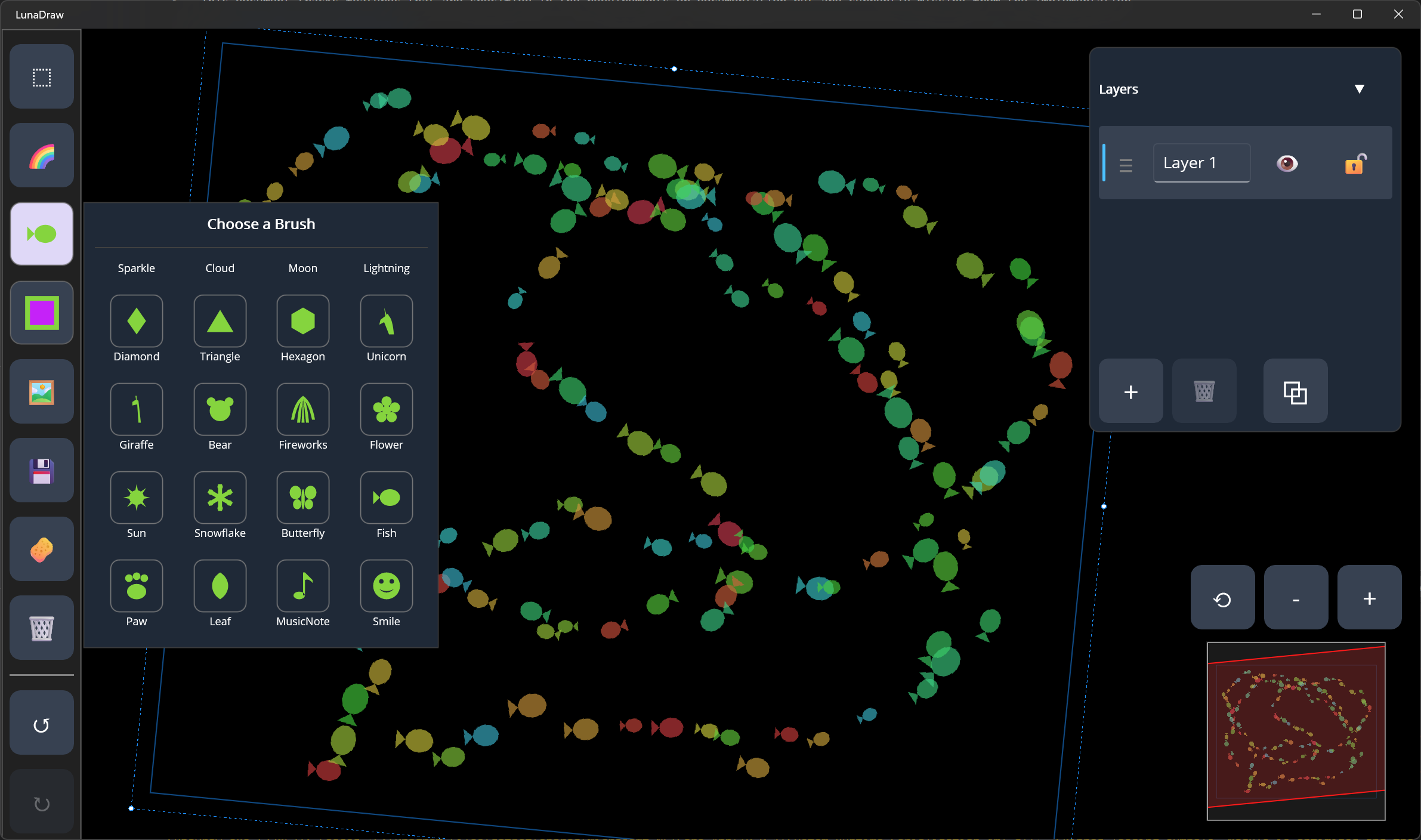This screenshot has width=1421, height=840.
Task: Hide Layer 1 using eye icon
Action: pyautogui.click(x=1287, y=163)
